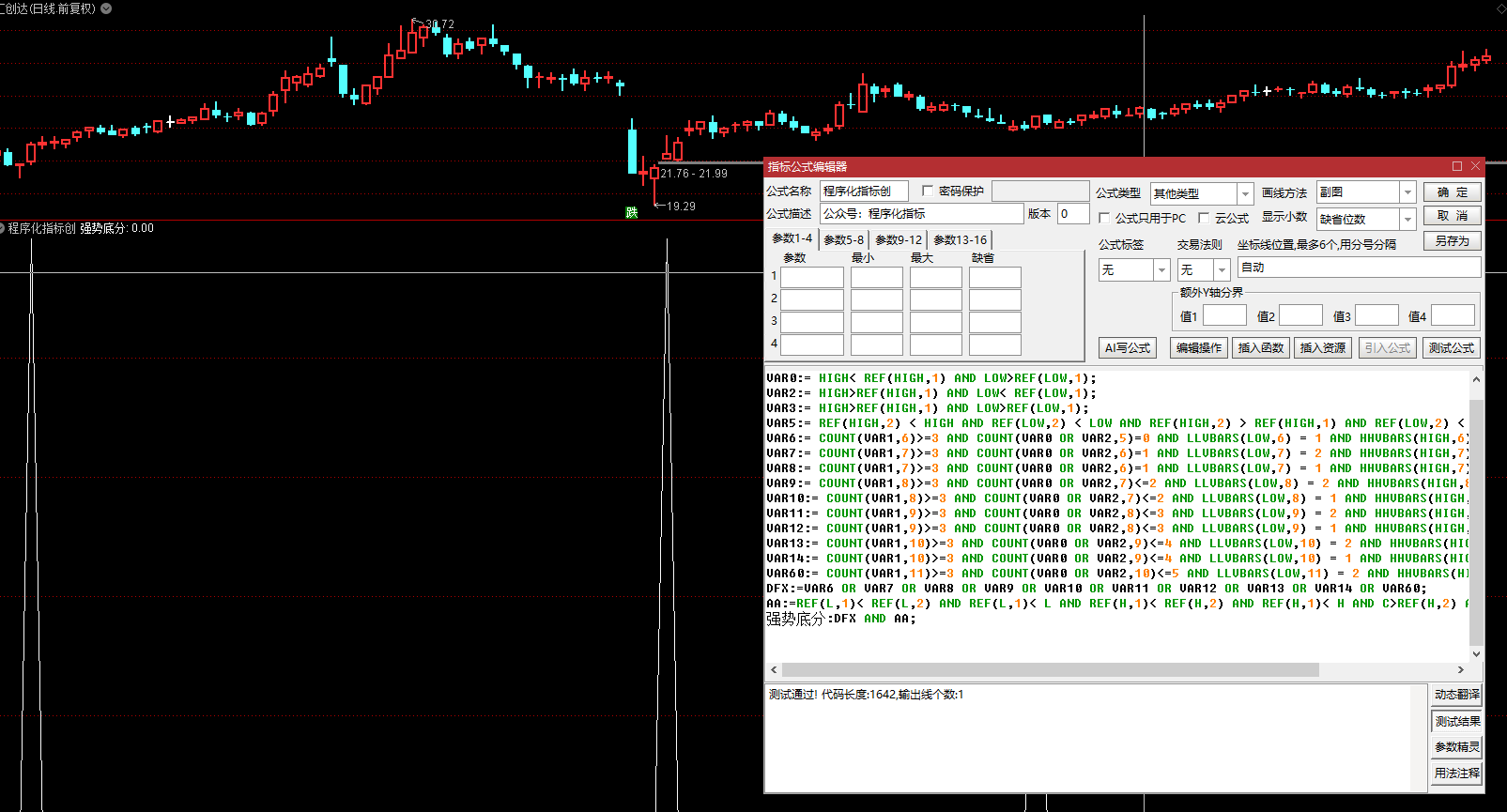Click the 公式描述 text field
This screenshot has width=1507, height=812.
[x=921, y=214]
